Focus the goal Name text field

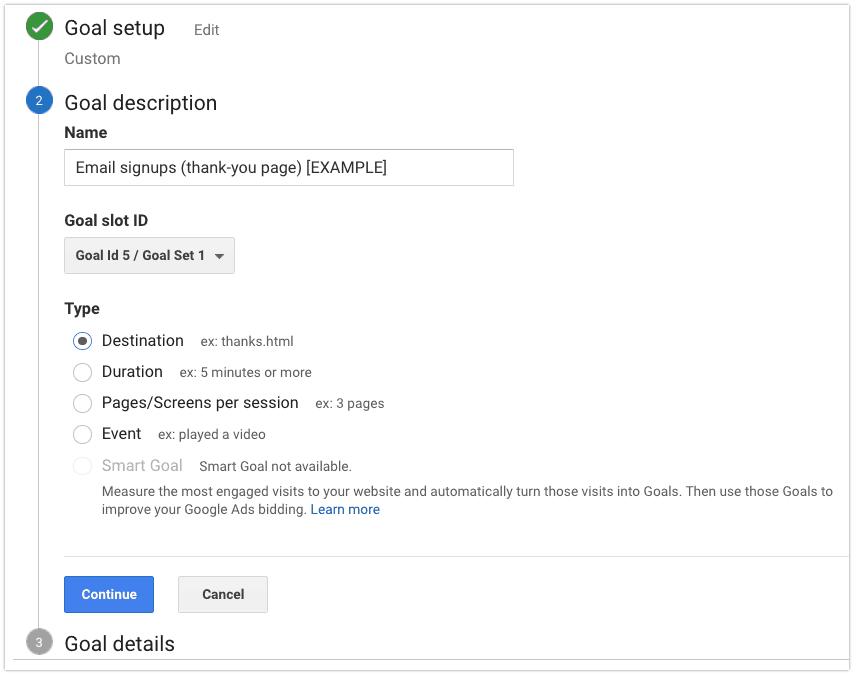289,167
